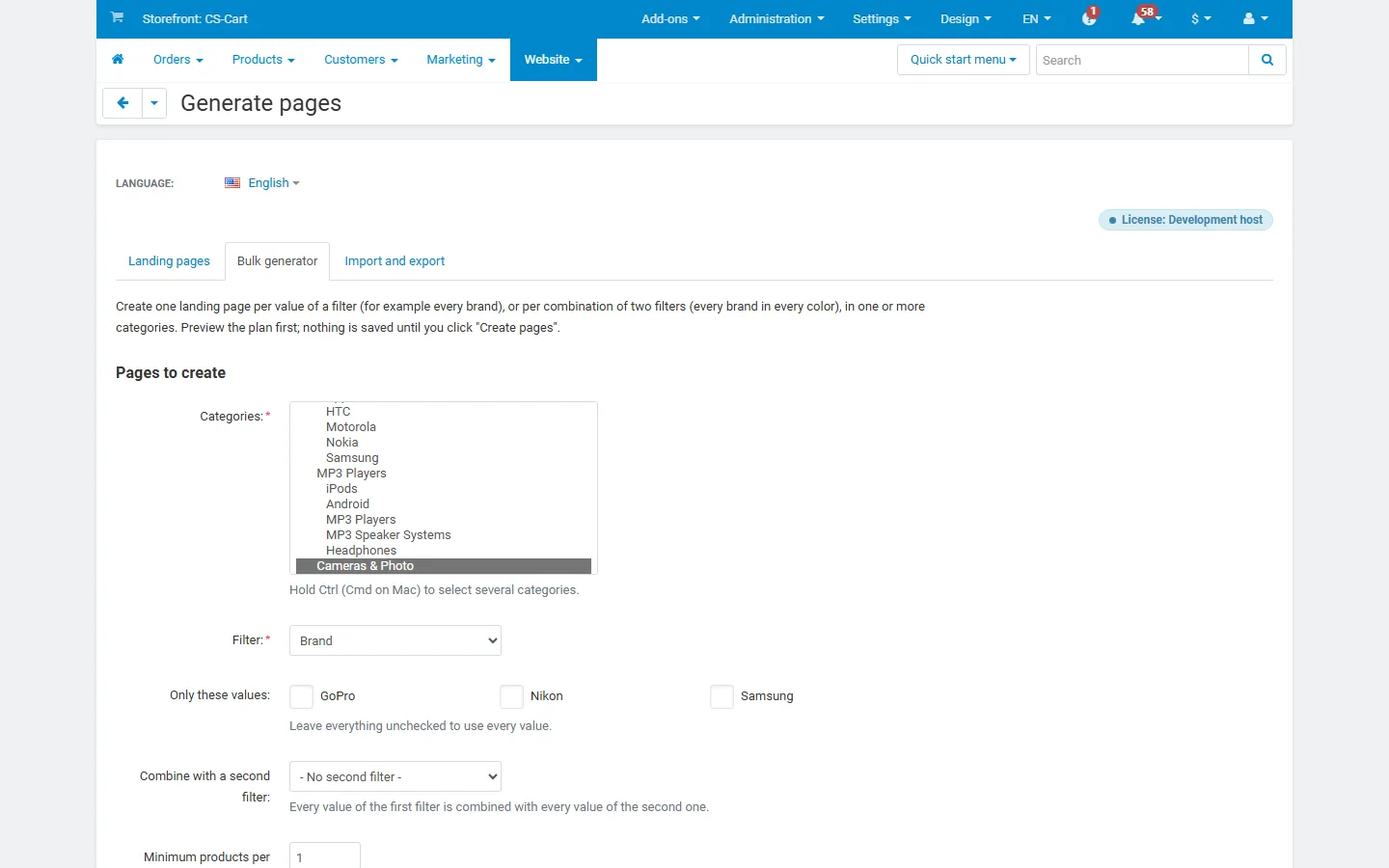
Task: Select the Samsung category in list
Action: (x=444, y=458)
